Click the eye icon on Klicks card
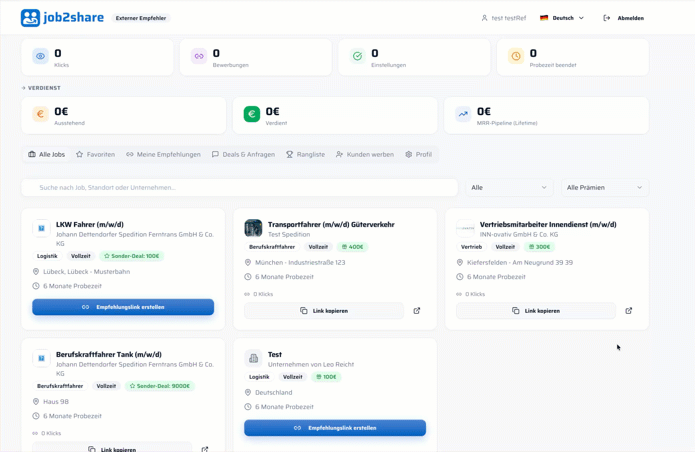695x452 pixels. (x=40, y=56)
